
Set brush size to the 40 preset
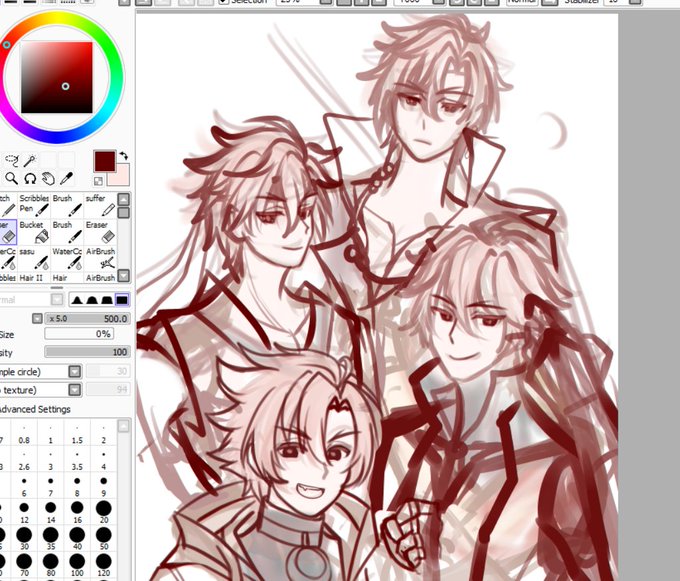(77, 539)
